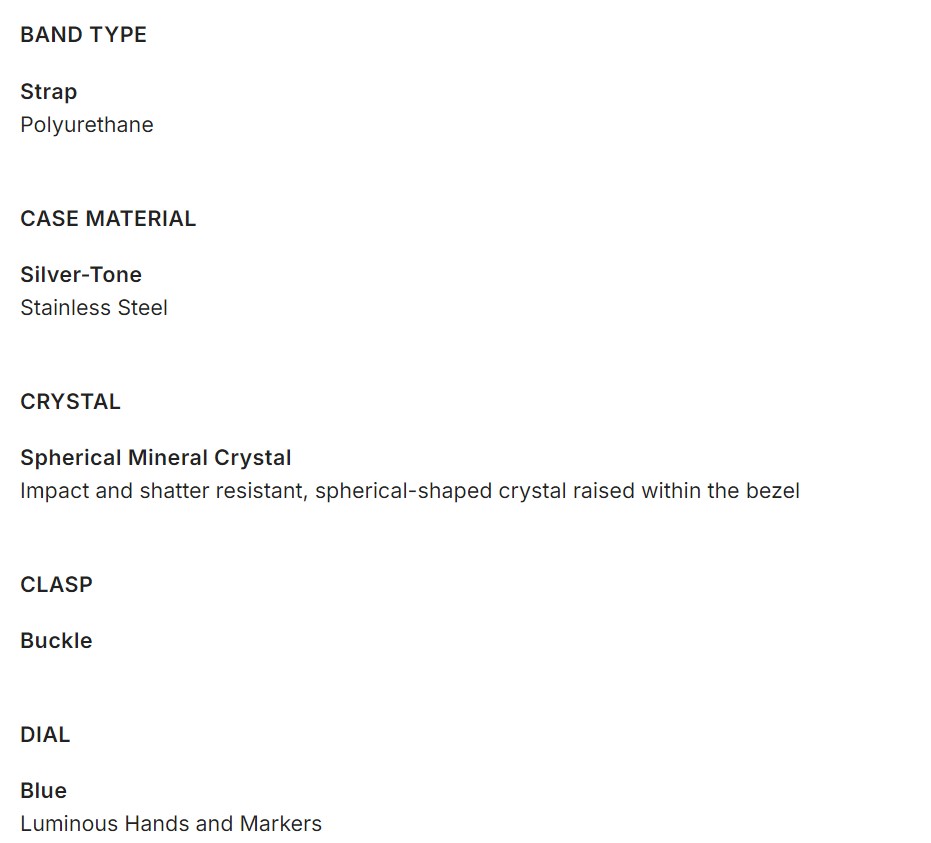
Task: Select the Strap band type label
Action: pyautogui.click(x=48, y=92)
